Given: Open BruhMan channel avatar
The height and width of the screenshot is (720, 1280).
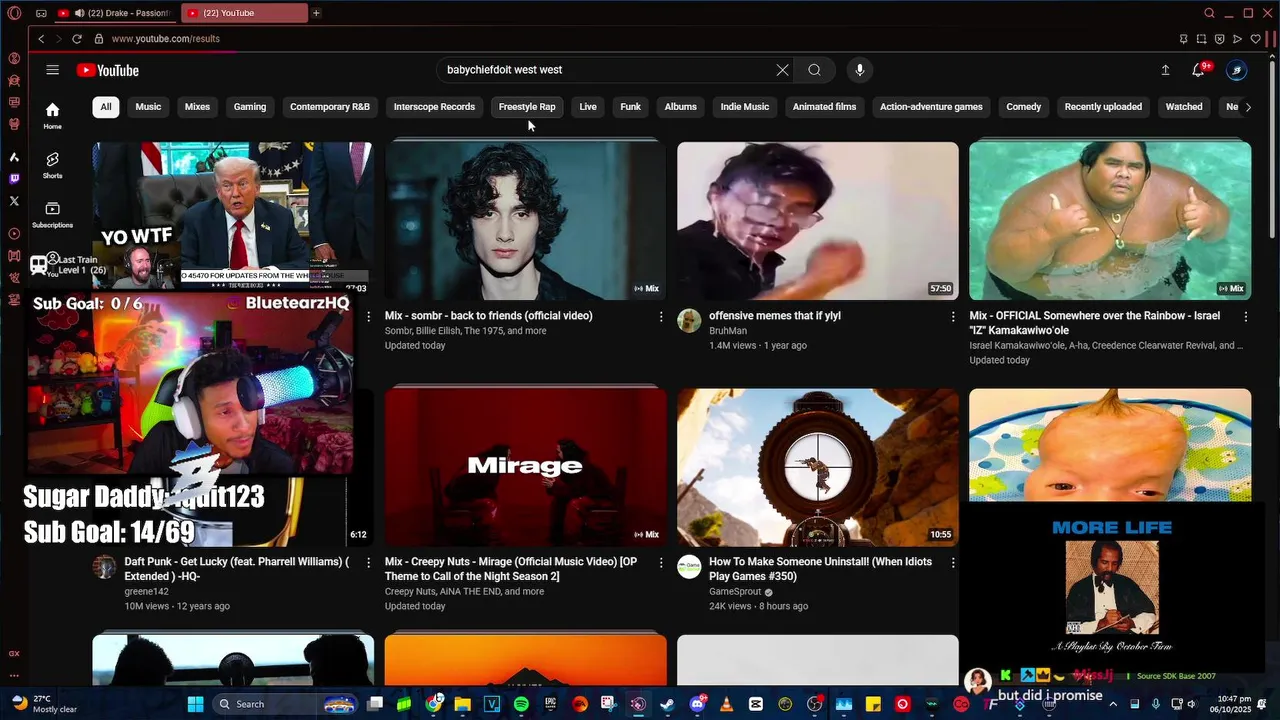Looking at the screenshot, I should [x=689, y=320].
